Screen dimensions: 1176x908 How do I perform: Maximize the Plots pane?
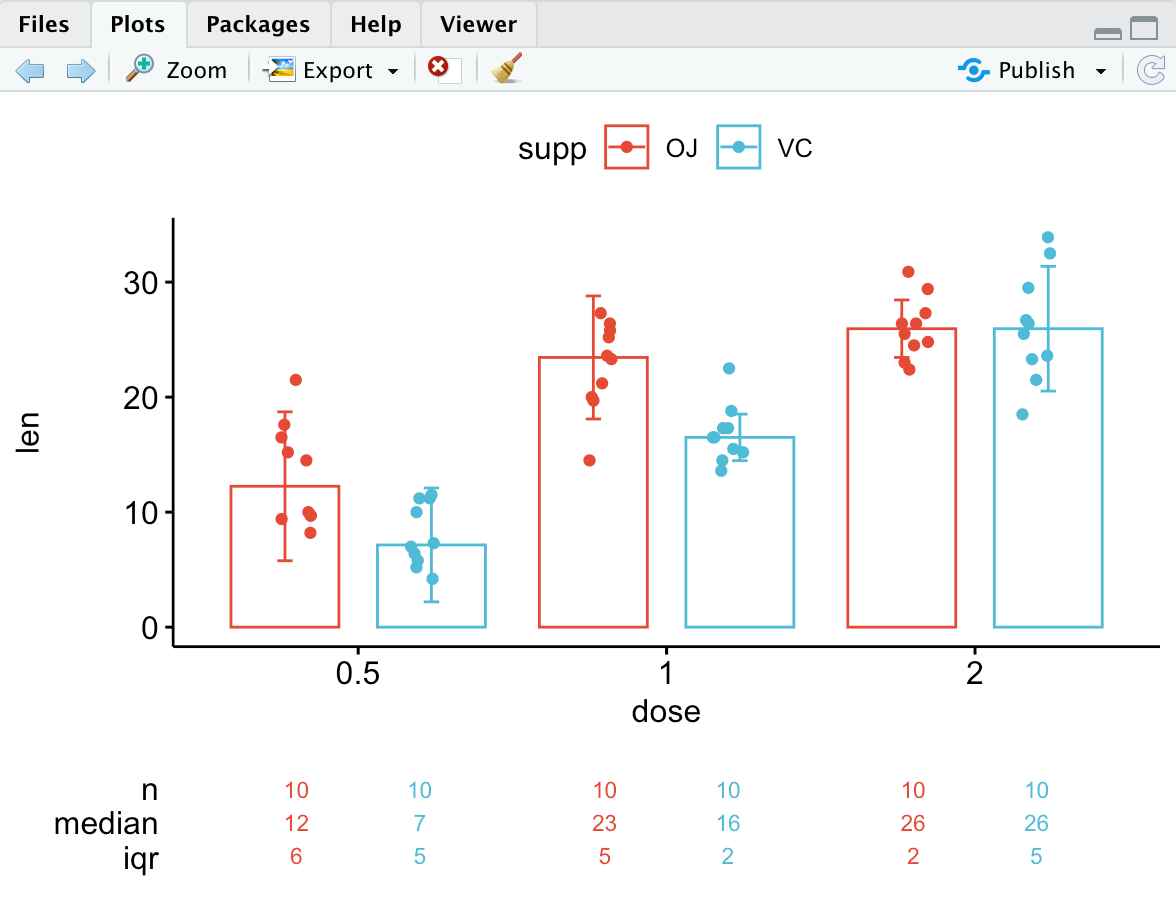1144,29
